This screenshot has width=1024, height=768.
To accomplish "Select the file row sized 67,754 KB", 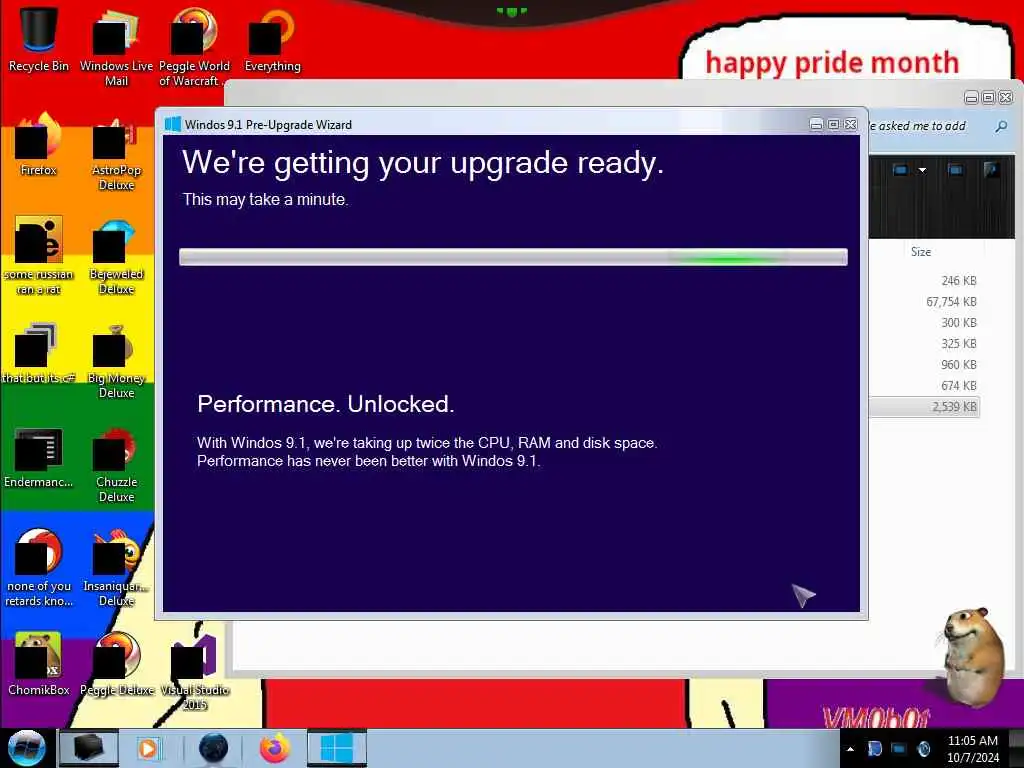I will tap(925, 302).
